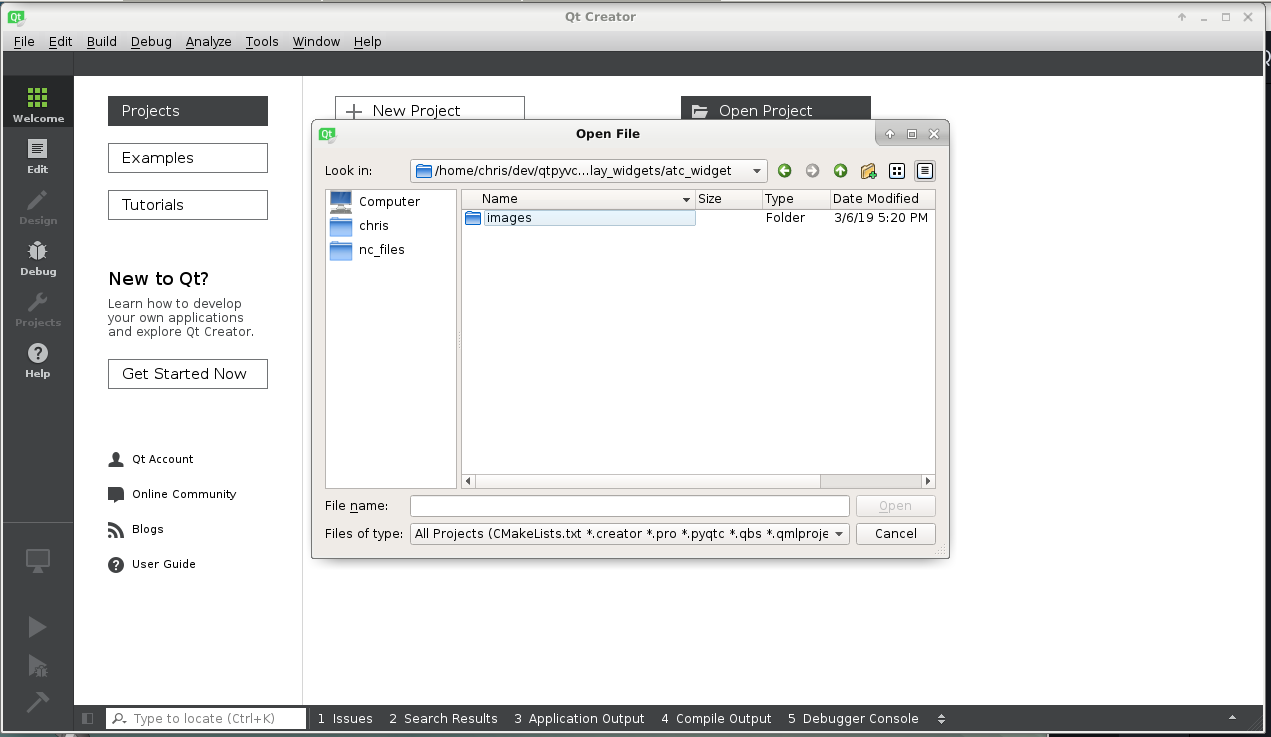
Task: Close the Open File dialog
Action: point(934,134)
